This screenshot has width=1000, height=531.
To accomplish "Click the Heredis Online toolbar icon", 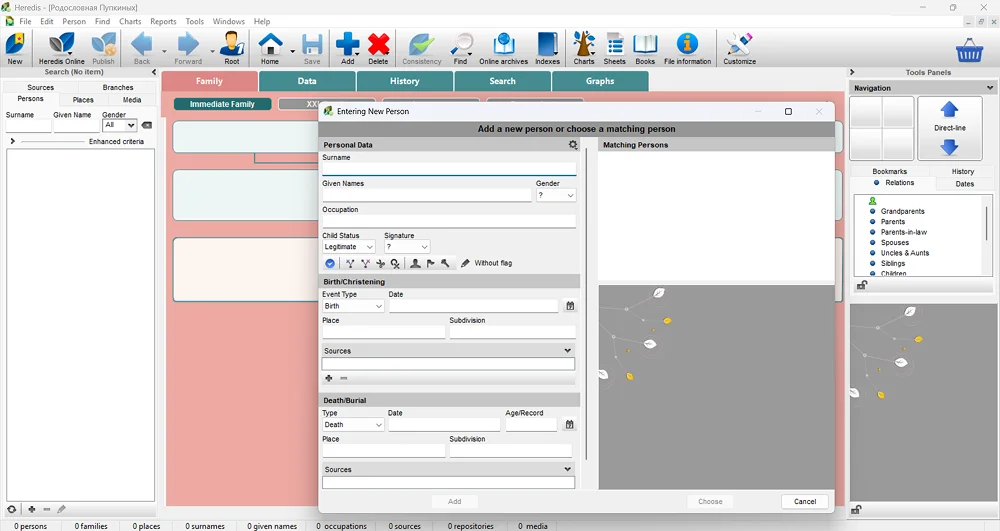I will pyautogui.click(x=61, y=46).
